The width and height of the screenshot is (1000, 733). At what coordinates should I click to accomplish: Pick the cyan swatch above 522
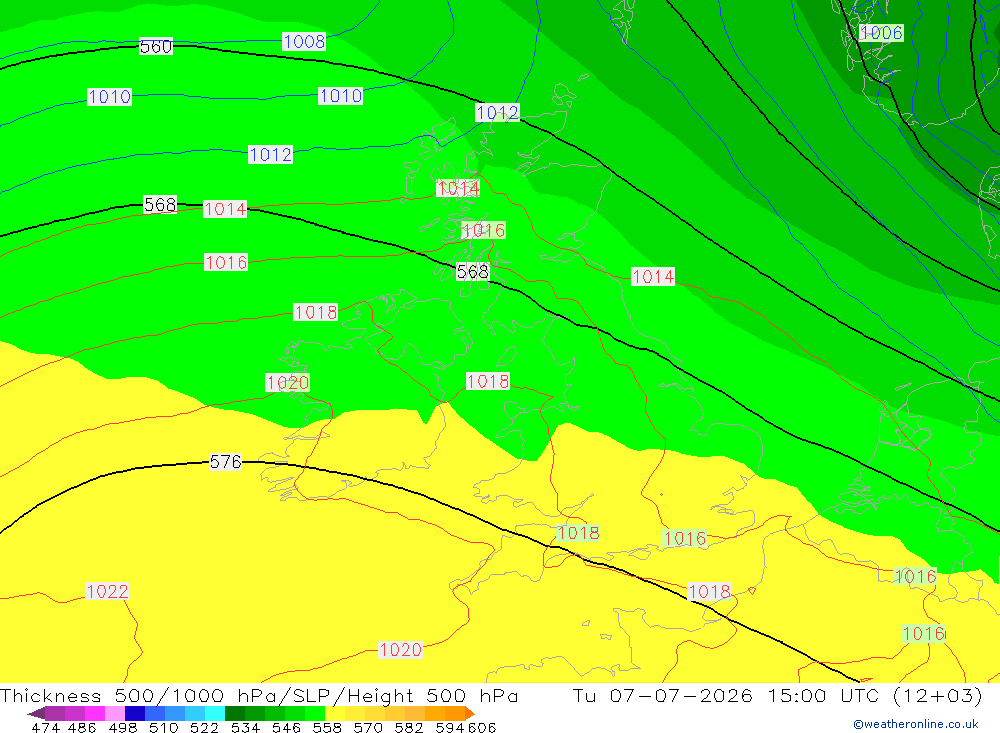(x=215, y=713)
